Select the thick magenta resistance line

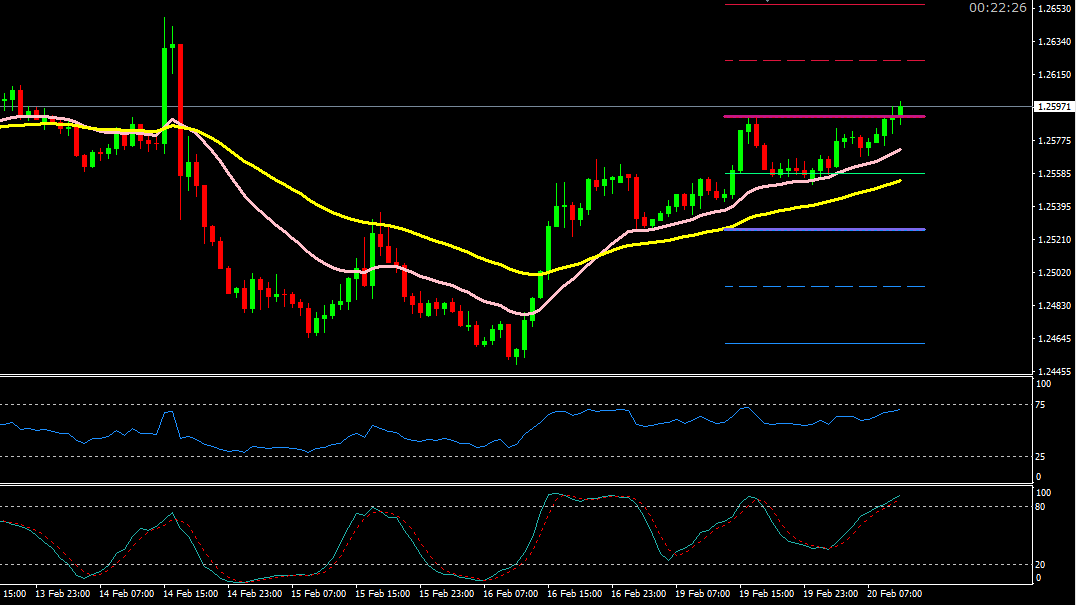[824, 116]
